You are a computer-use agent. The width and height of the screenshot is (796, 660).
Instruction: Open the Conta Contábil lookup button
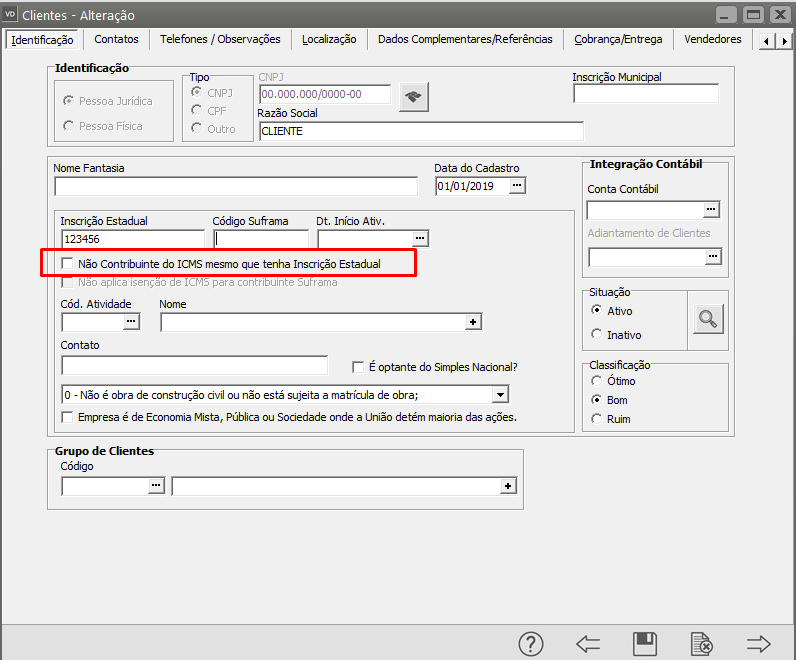[711, 210]
